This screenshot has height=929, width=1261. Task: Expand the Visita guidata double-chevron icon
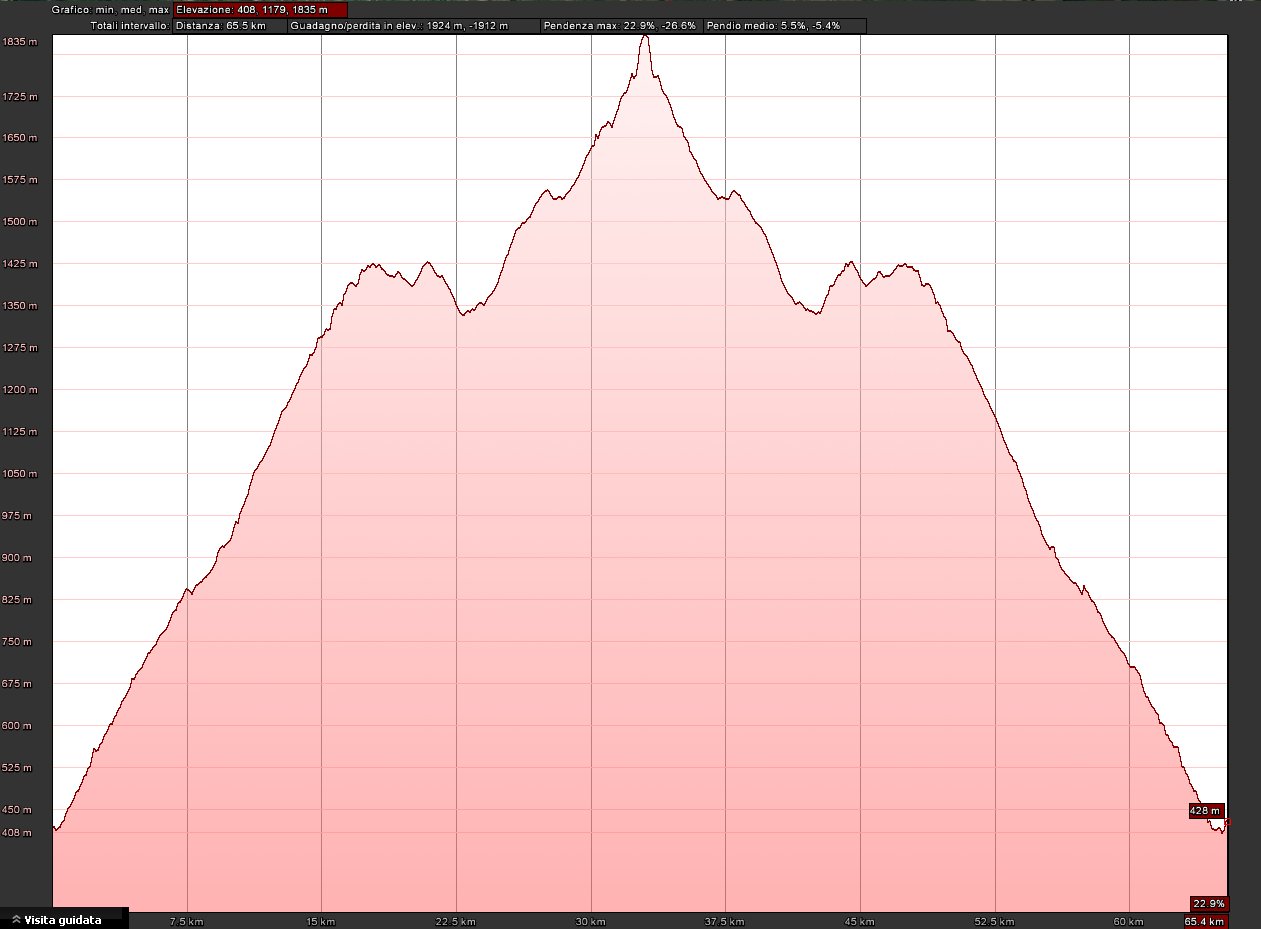tap(17, 920)
